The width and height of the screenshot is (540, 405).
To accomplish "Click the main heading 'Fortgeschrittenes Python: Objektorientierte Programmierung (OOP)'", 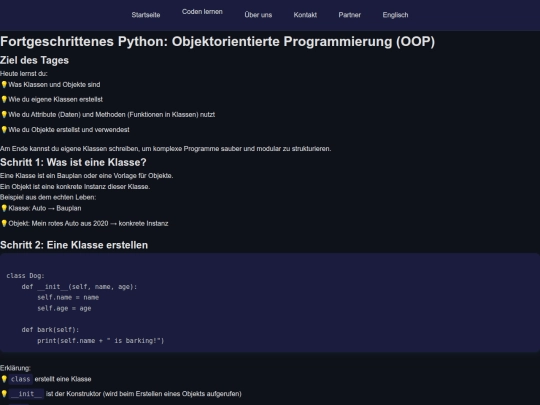I will pyautogui.click(x=217, y=41).
